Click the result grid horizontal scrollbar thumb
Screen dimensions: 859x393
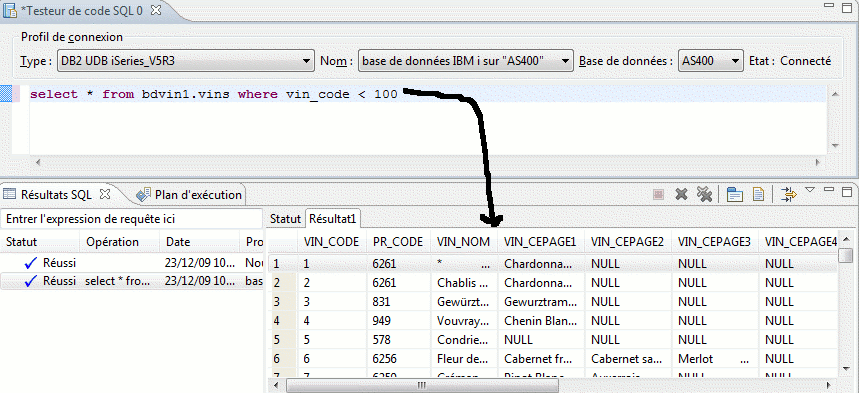click(421, 385)
